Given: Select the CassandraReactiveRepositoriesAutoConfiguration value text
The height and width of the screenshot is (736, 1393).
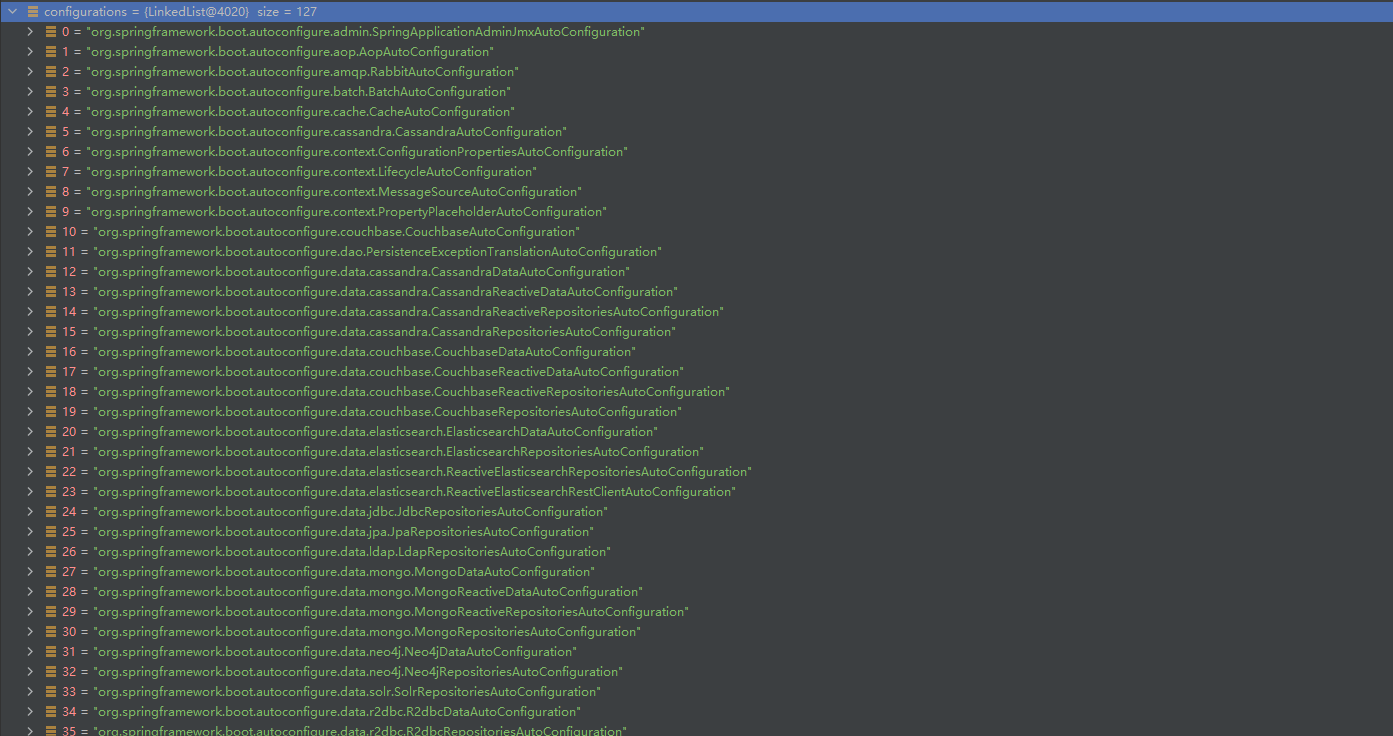Looking at the screenshot, I should tap(408, 312).
